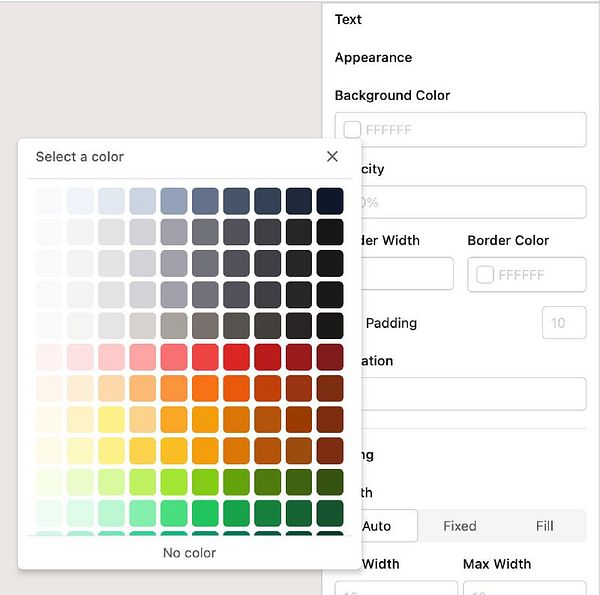Viewport: 600px width, 595px height.
Task: Choose the darkest forest green swatch
Action: click(330, 513)
